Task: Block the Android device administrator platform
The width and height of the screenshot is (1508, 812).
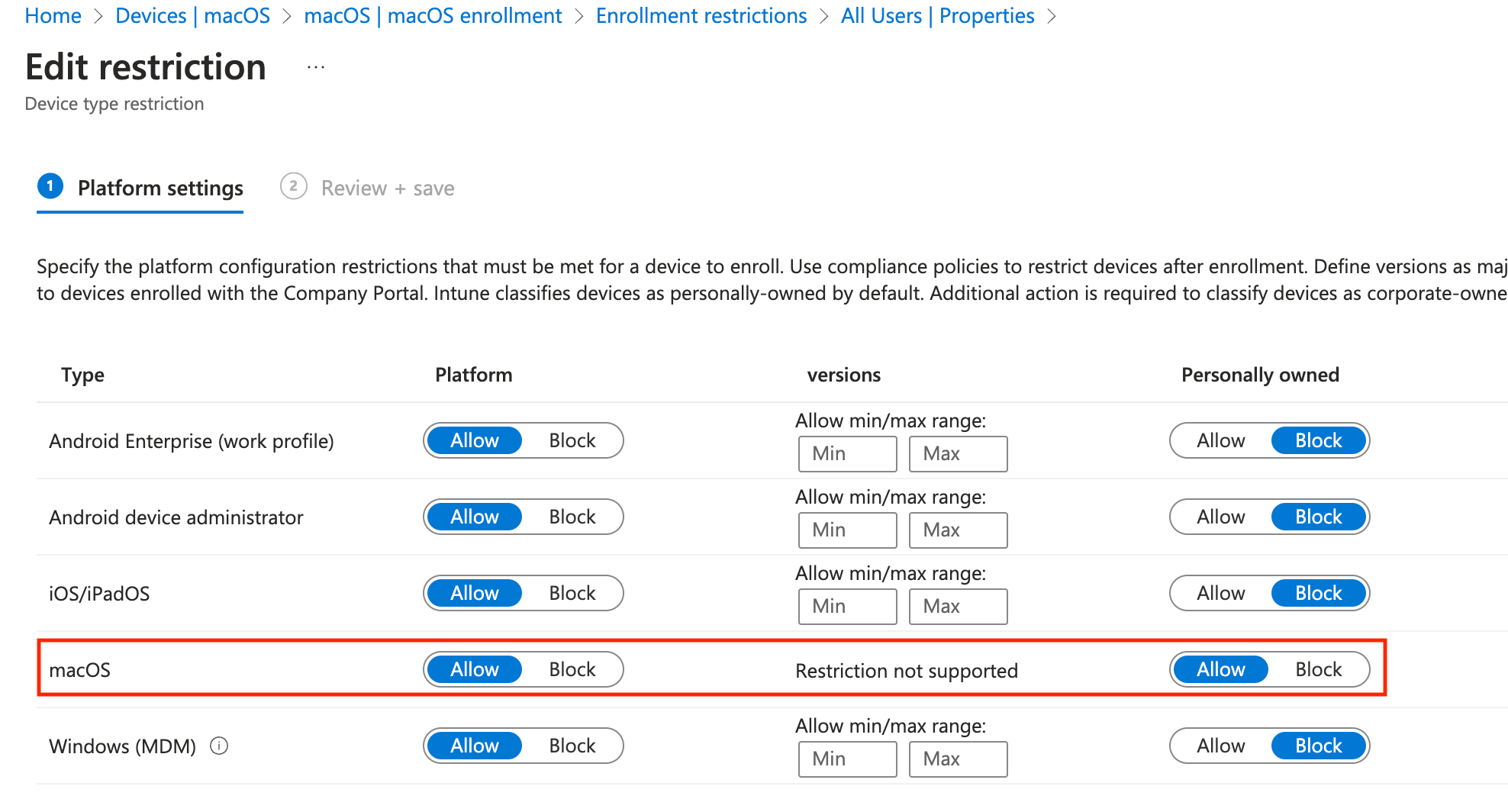Action: point(572,517)
